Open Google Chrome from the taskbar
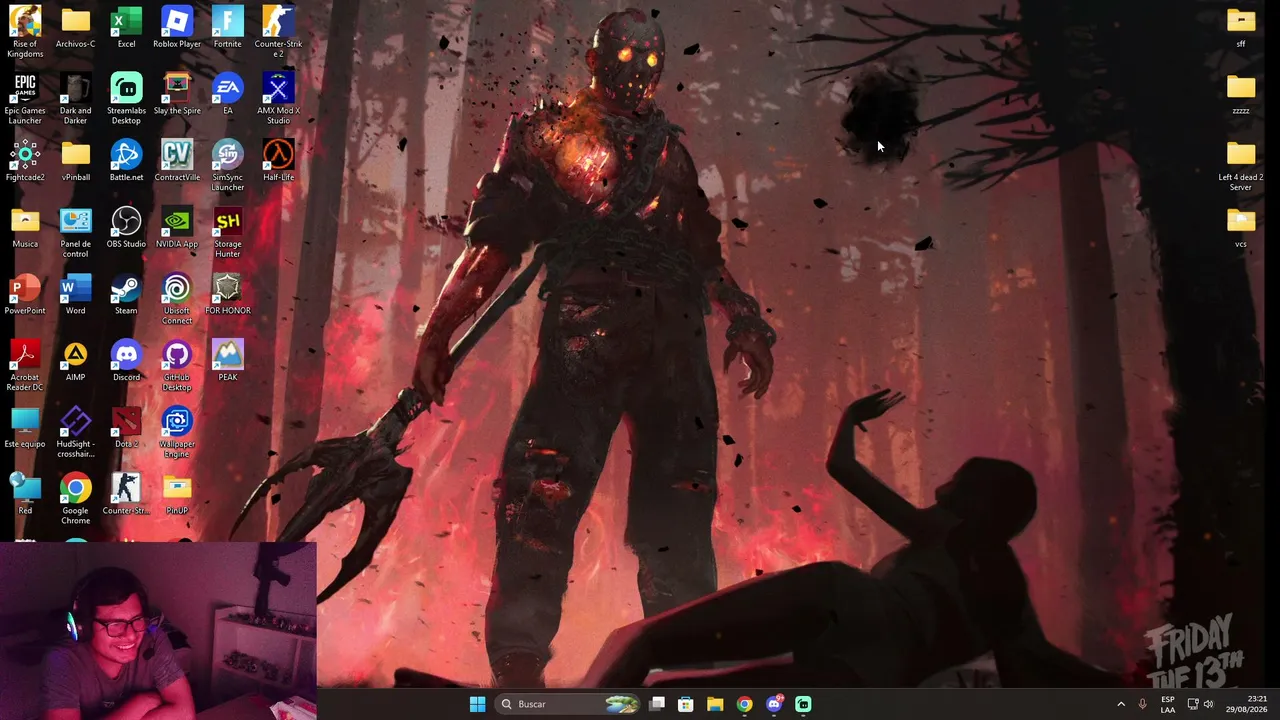The height and width of the screenshot is (720, 1280). tap(744, 704)
